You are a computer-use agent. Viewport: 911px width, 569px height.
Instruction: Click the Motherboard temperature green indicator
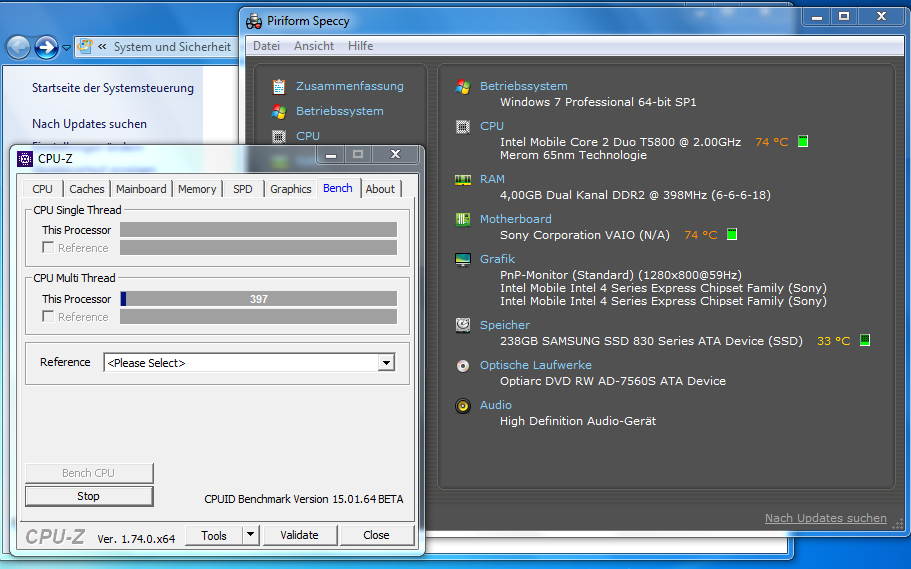(x=732, y=235)
